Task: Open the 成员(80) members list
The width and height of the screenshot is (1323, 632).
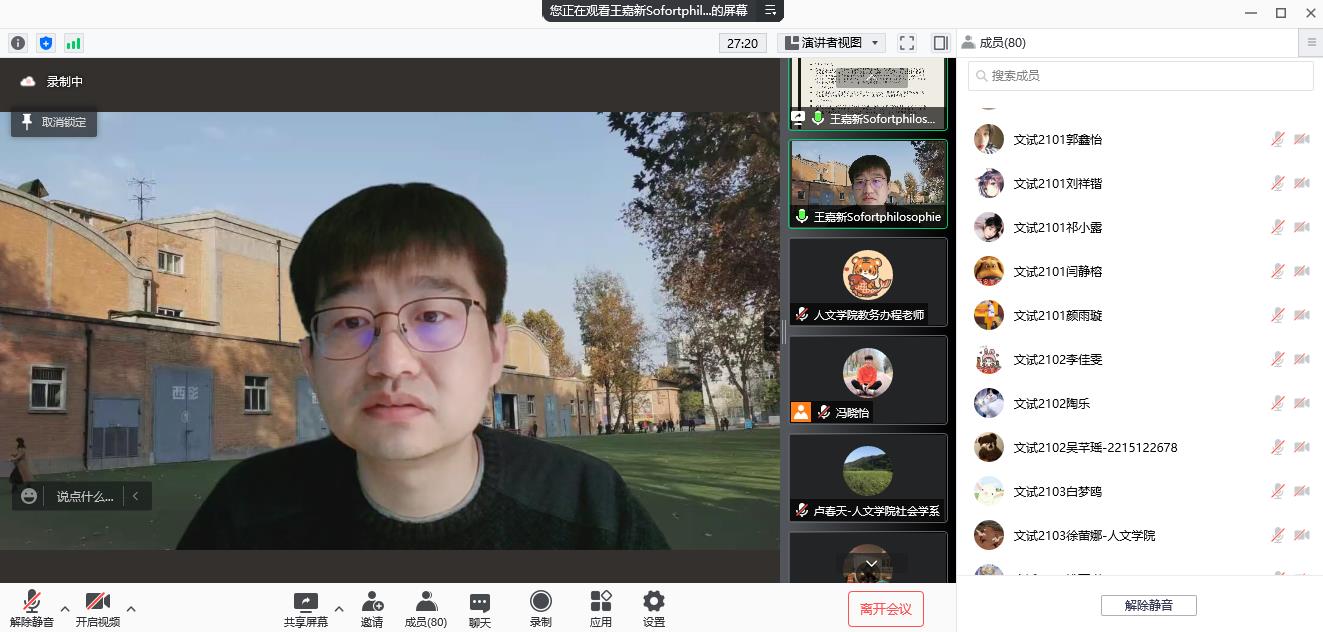Action: click(425, 608)
